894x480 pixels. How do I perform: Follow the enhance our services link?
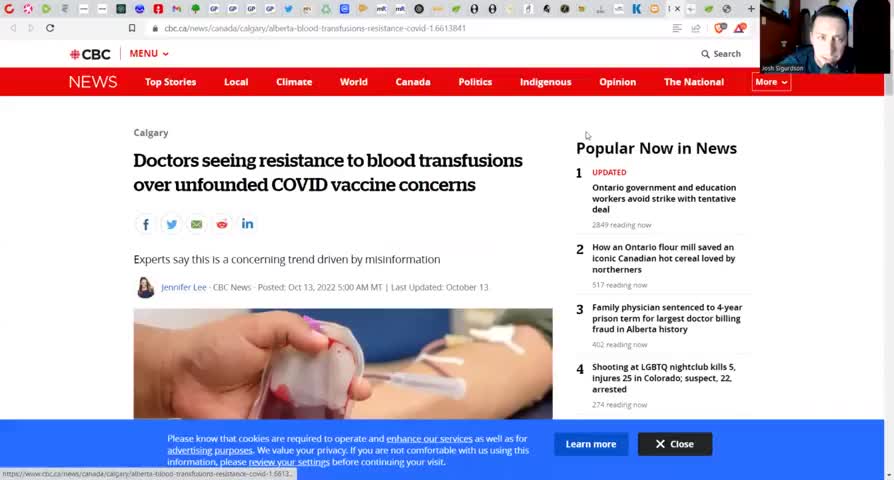pyautogui.click(x=429, y=439)
